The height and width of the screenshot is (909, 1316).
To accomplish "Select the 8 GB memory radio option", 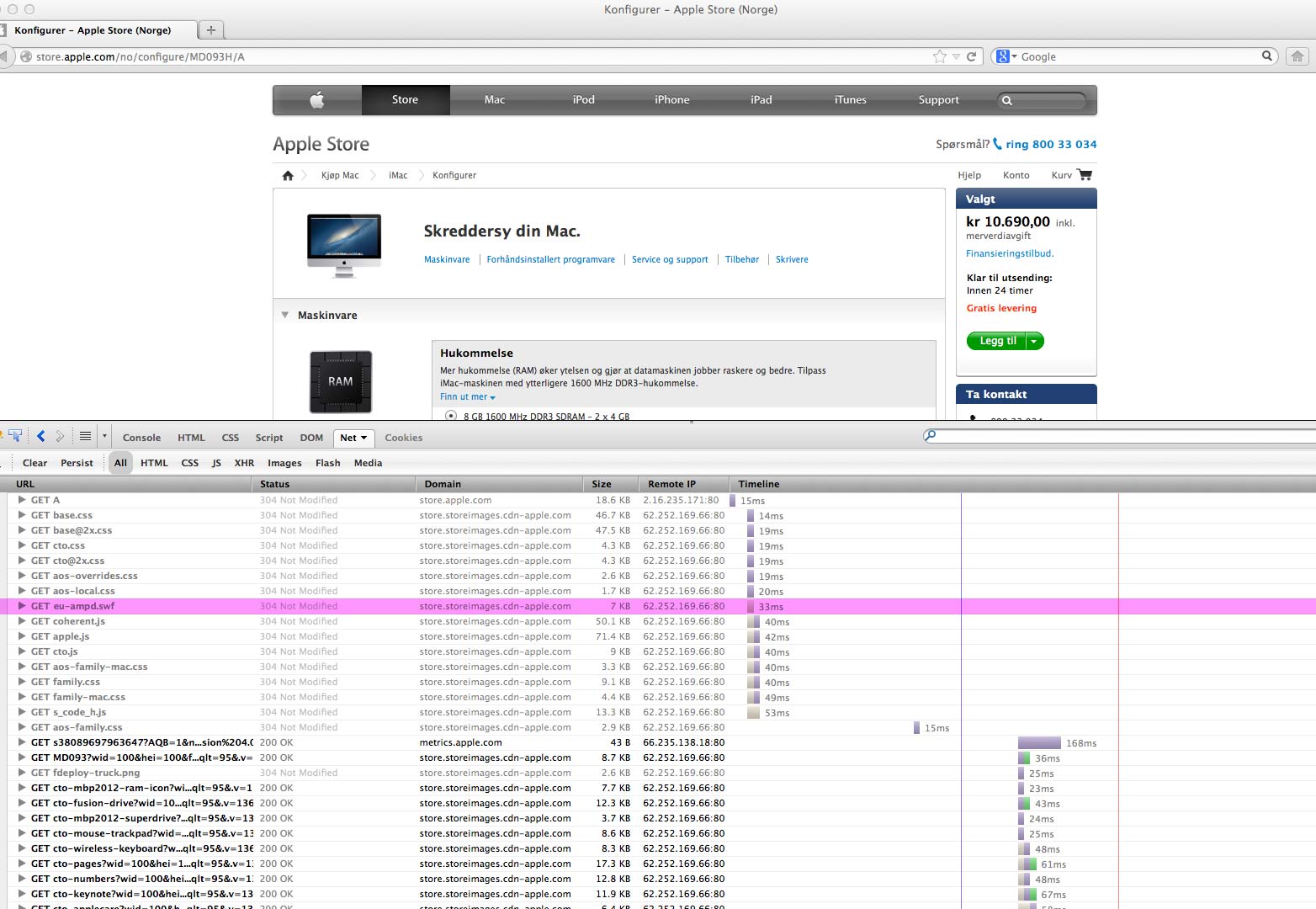I will (451, 416).
